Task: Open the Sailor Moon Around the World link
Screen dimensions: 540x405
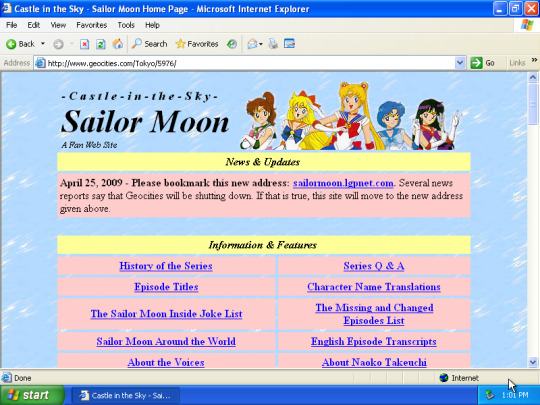Action: coord(166,341)
